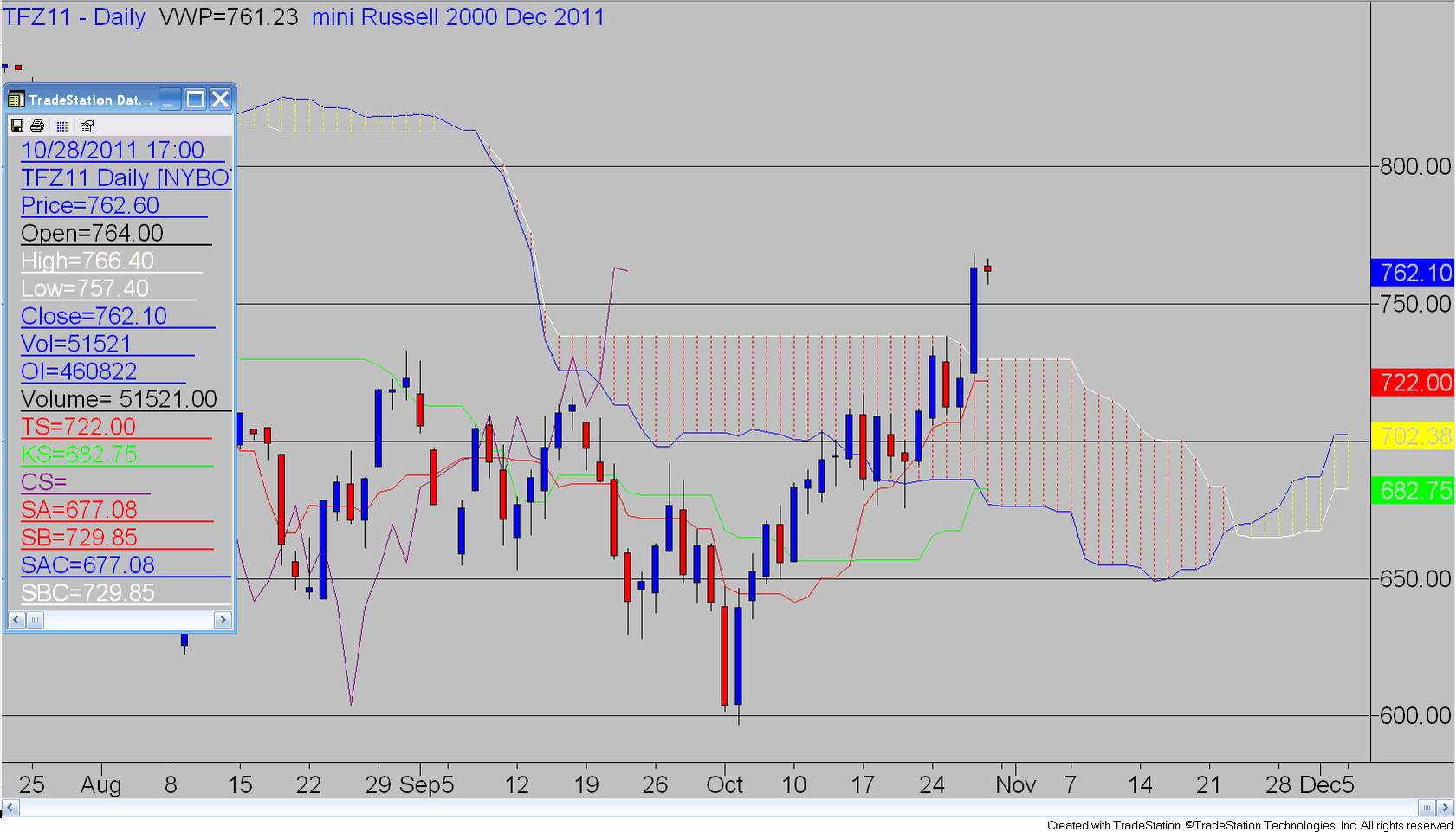Click the Data Window scrollbar right arrow
This screenshot has height=832, width=1456.
(x=223, y=620)
